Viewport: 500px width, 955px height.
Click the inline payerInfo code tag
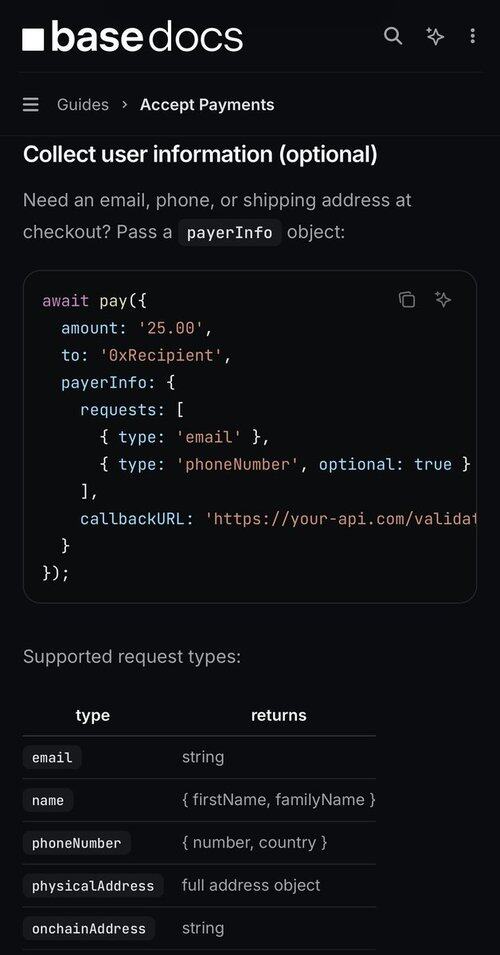tap(230, 233)
